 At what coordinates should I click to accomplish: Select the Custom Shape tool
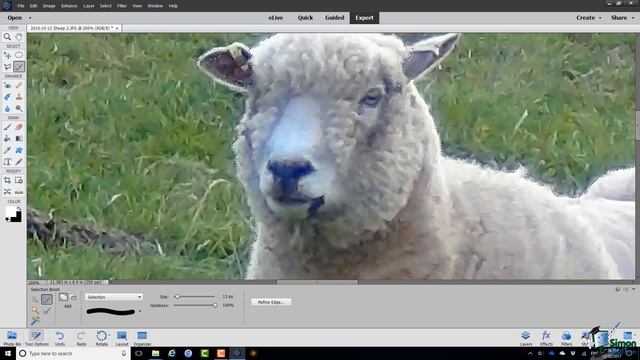19,150
